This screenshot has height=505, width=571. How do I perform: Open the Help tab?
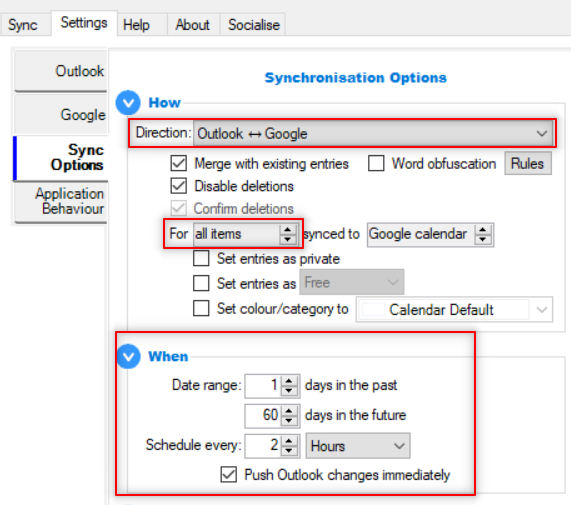click(137, 25)
